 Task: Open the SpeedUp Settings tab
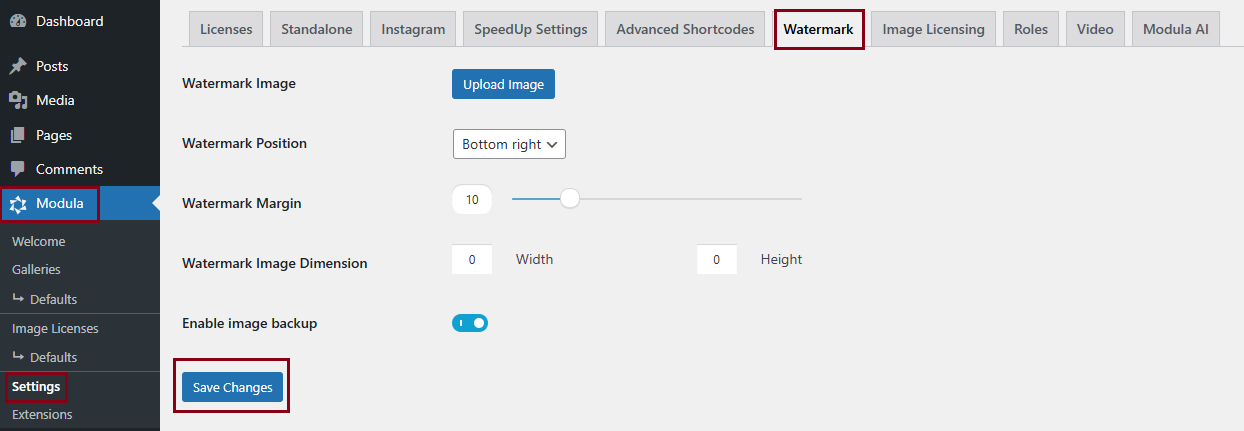(x=531, y=29)
